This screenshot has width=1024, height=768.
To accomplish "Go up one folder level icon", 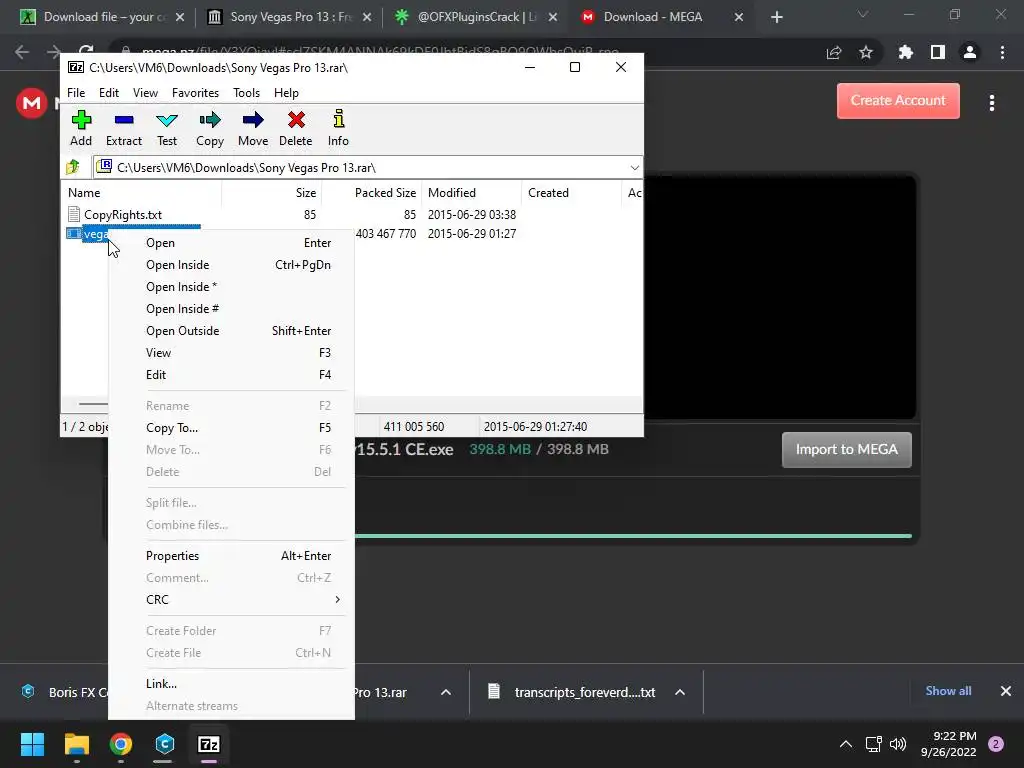I will [72, 167].
